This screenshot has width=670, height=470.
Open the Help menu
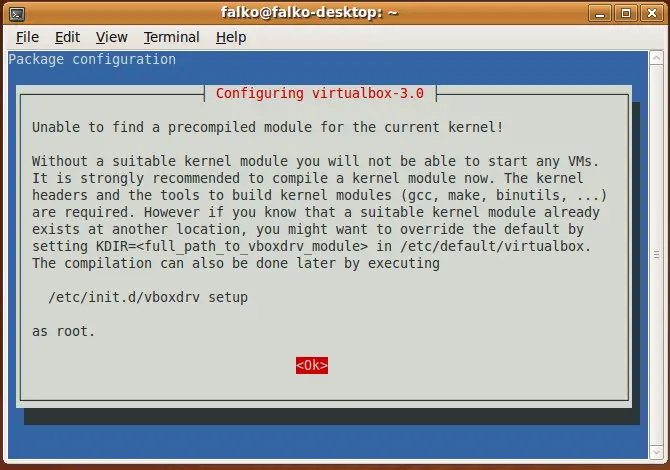[x=231, y=38]
